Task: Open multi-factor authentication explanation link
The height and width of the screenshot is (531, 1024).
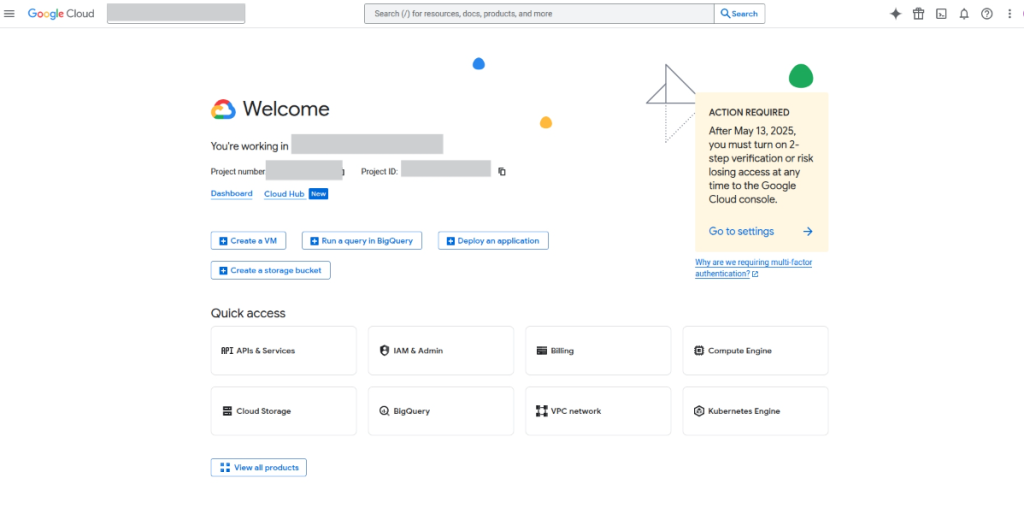Action: point(754,268)
